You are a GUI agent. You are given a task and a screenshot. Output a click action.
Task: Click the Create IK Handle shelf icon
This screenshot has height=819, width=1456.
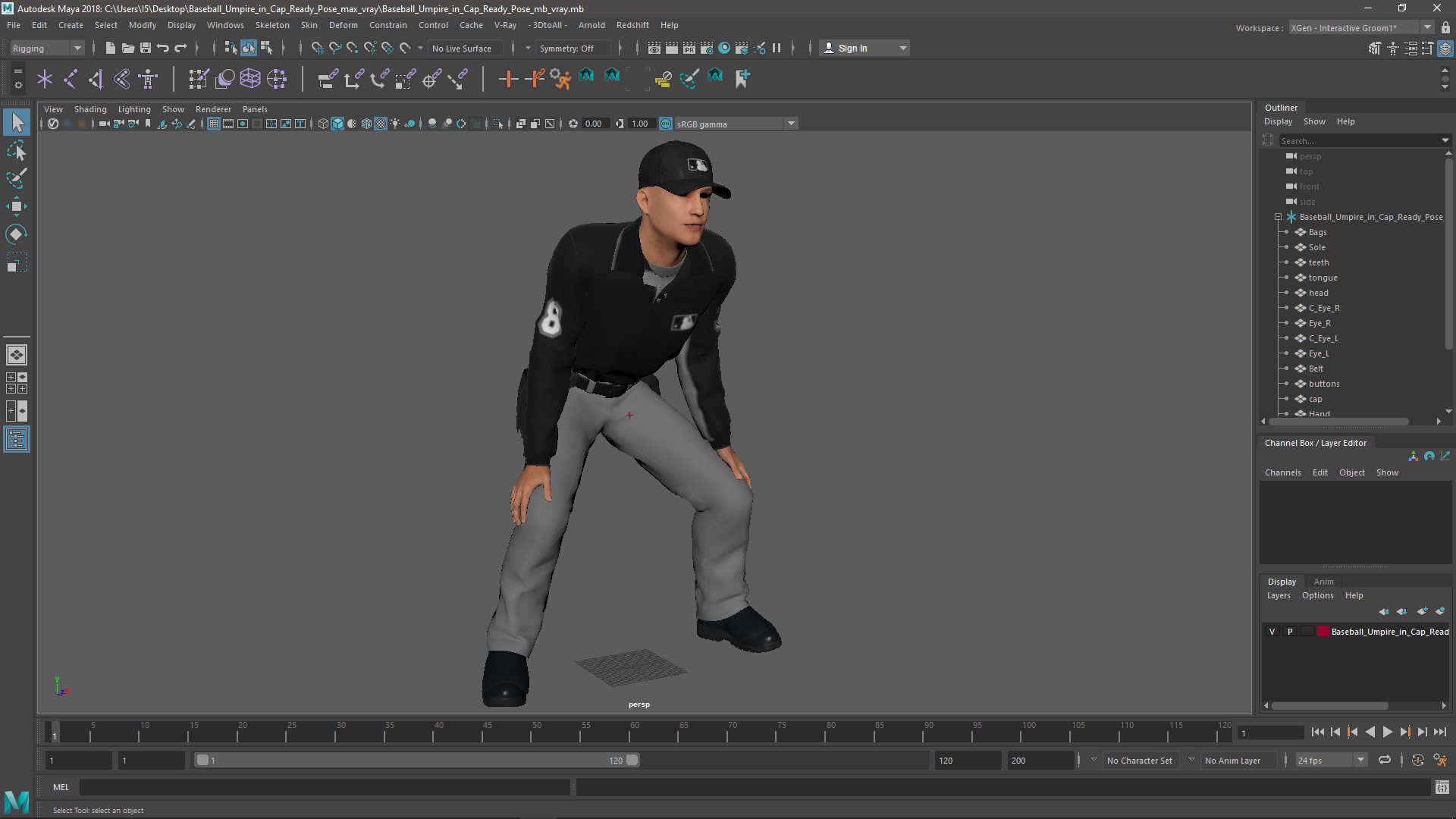click(96, 78)
